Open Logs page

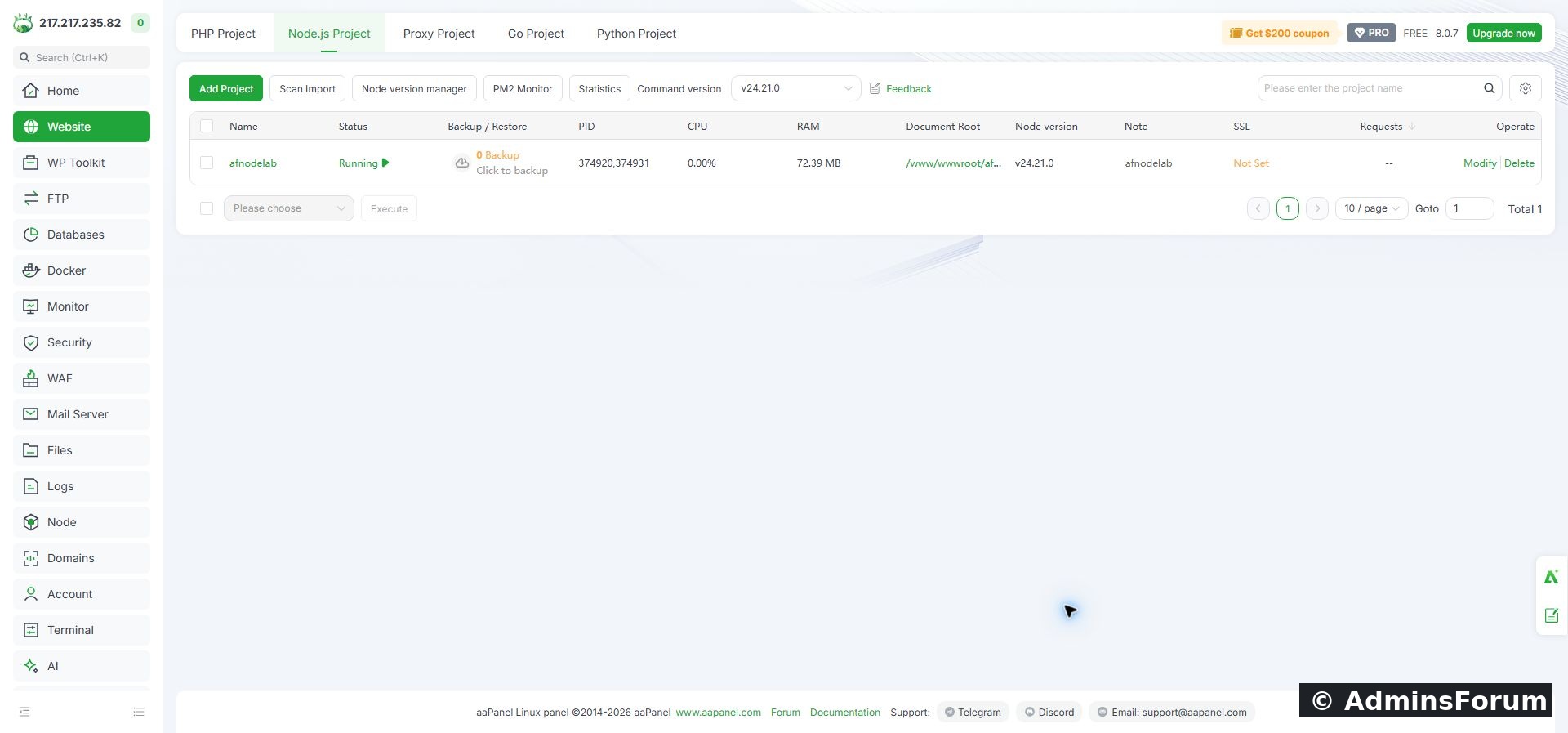tap(82, 486)
